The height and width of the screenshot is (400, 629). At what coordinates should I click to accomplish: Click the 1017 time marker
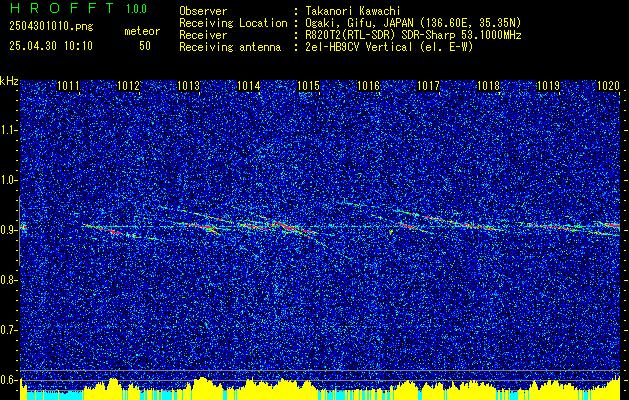tap(428, 85)
